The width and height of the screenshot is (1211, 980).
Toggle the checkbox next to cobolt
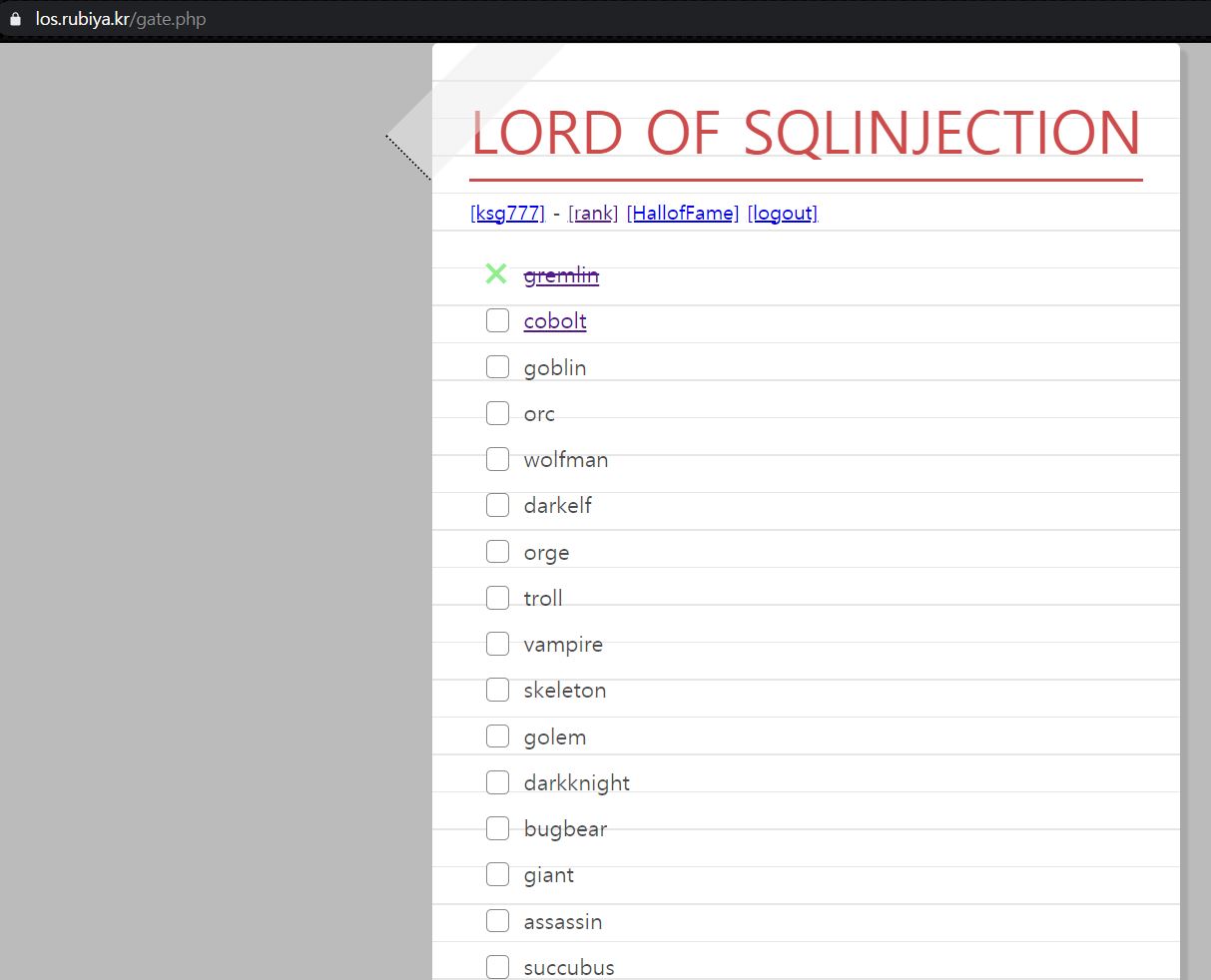point(497,320)
